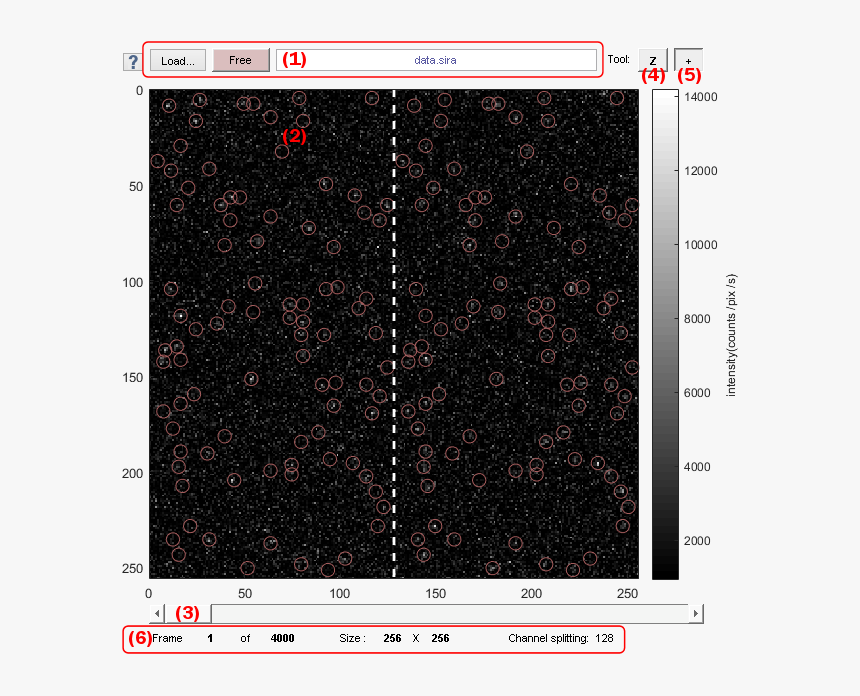The width and height of the screenshot is (860, 696).
Task: Click the video frame image
Action: 394,334
